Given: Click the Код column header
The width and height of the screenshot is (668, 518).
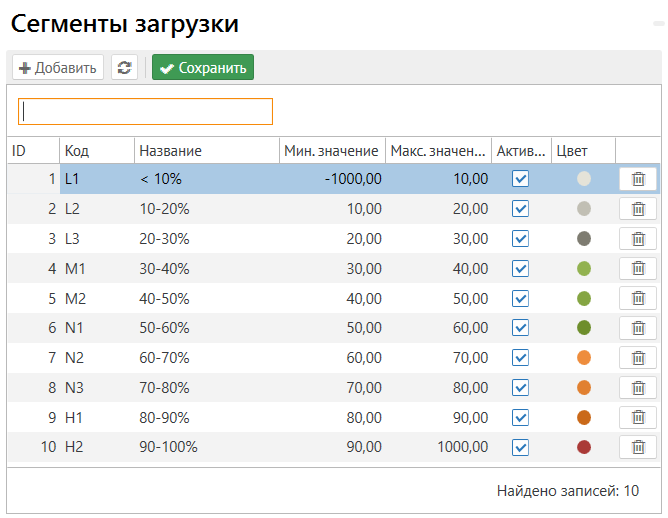Looking at the screenshot, I should (77, 151).
